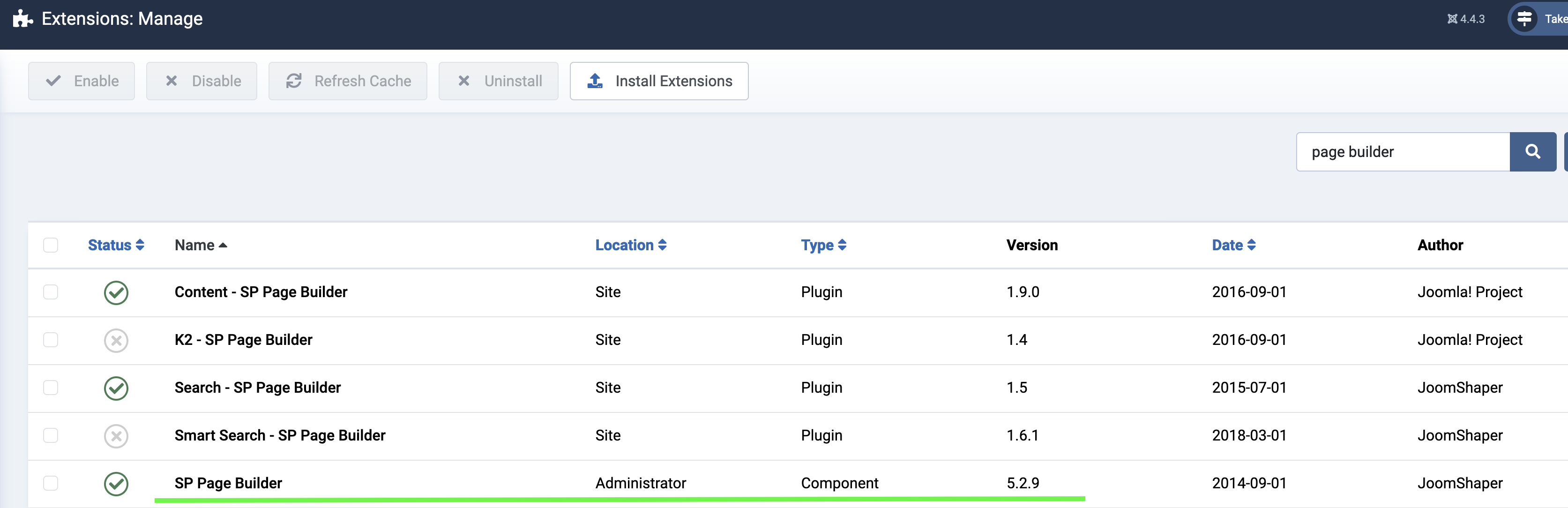Click the 'Content - SP Page Builder' name
The width and height of the screenshot is (1568, 508).
pos(261,292)
